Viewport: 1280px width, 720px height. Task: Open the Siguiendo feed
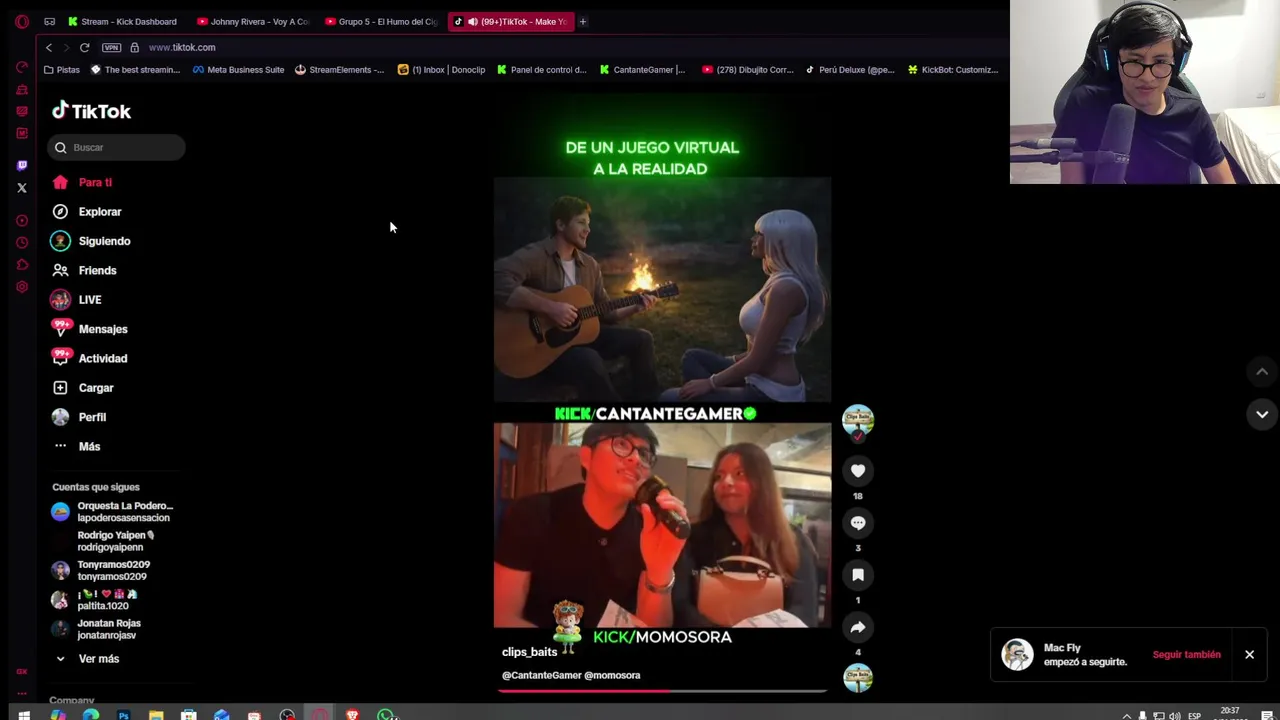tap(91, 241)
